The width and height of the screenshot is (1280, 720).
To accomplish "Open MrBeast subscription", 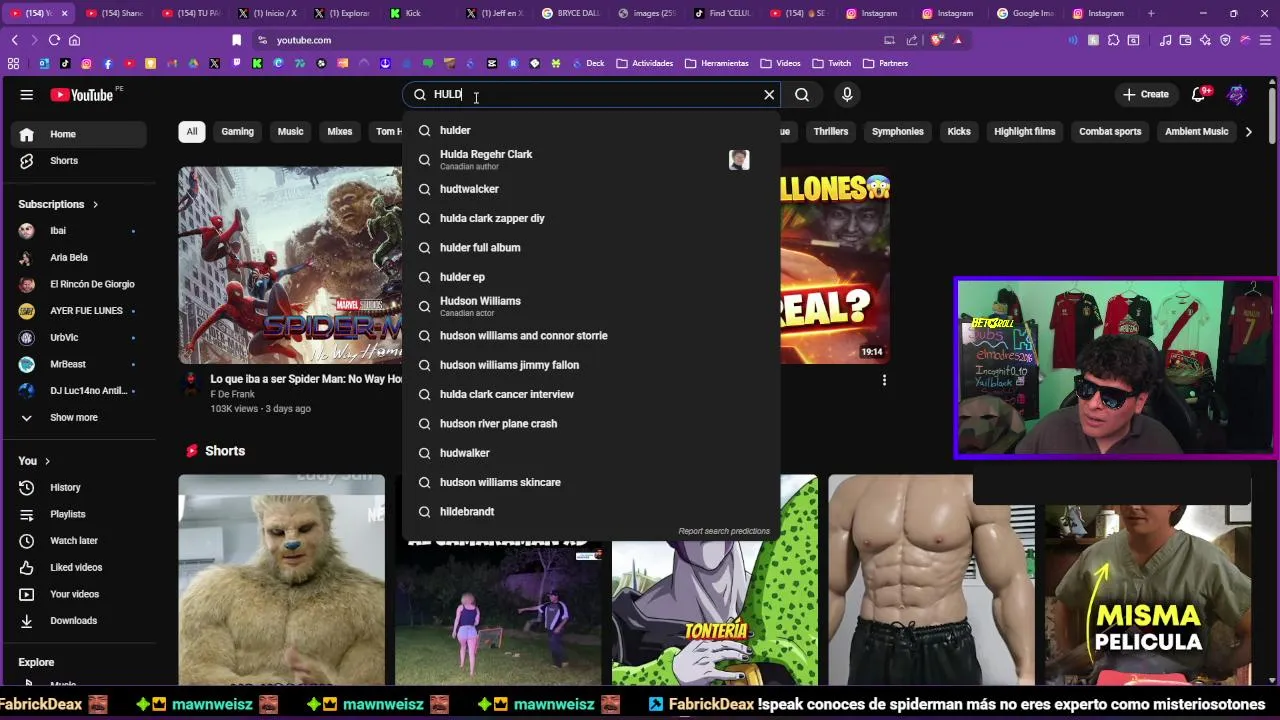I will [x=80, y=364].
